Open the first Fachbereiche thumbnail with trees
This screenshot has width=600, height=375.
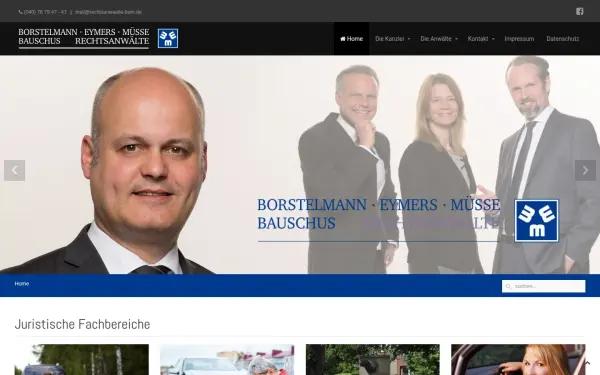82,359
